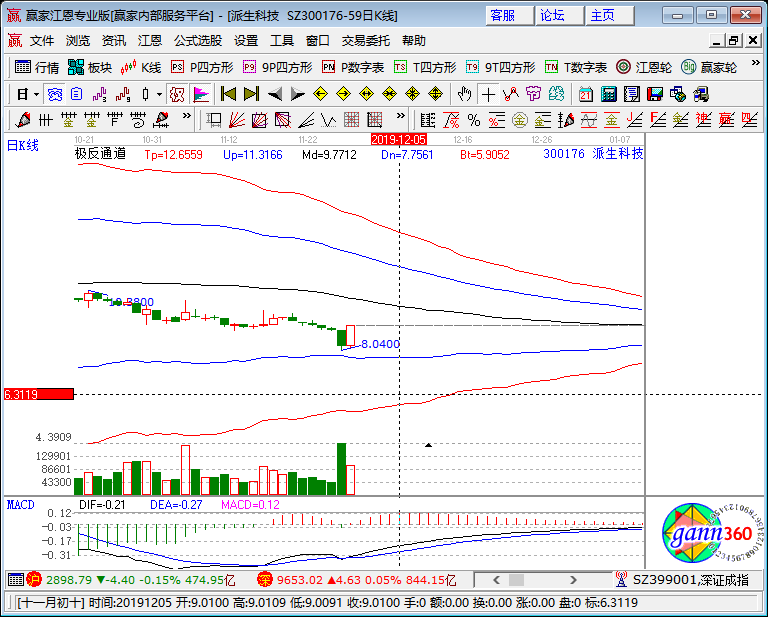Open the 9T四方形 tool
Image resolution: width=768 pixels, height=617 pixels.
(x=501, y=67)
